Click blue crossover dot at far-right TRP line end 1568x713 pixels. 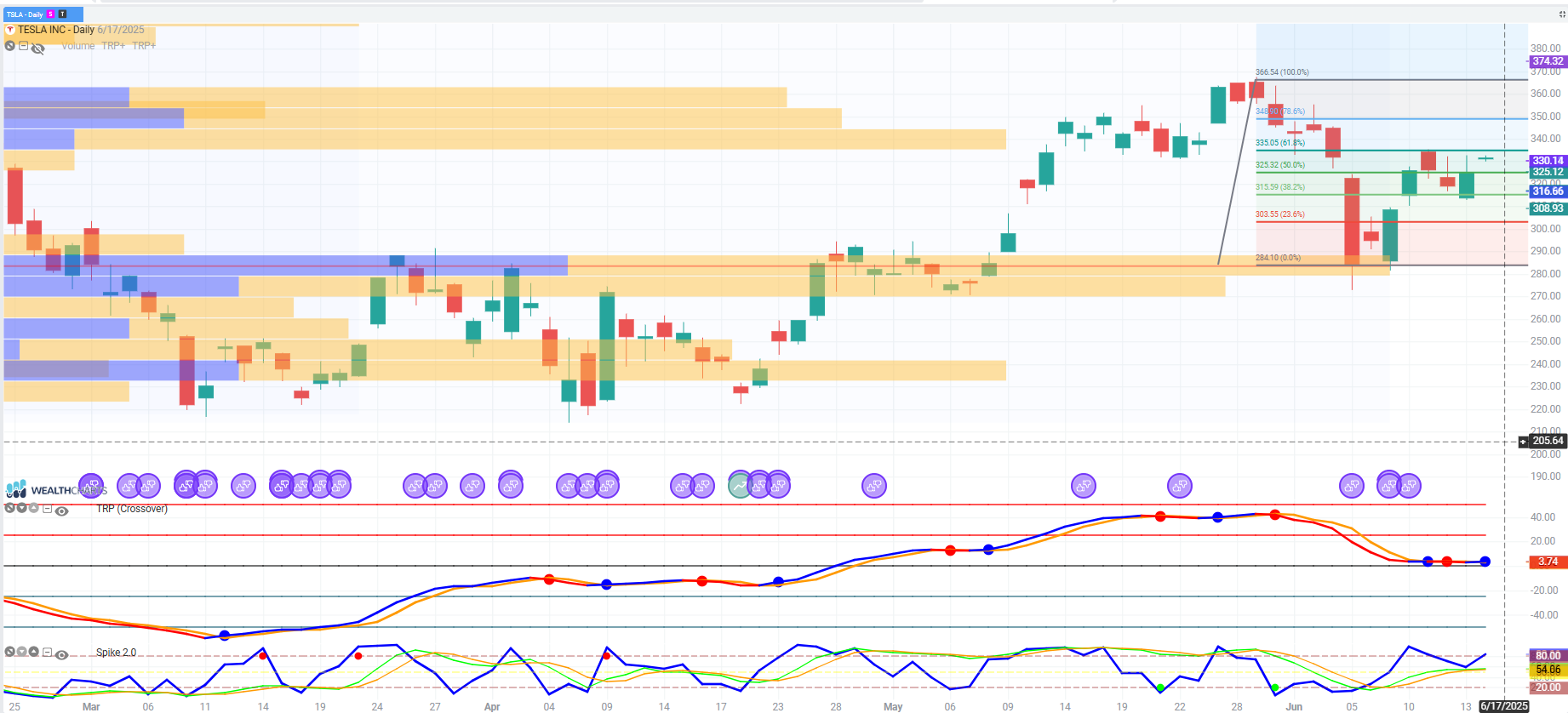click(1485, 562)
